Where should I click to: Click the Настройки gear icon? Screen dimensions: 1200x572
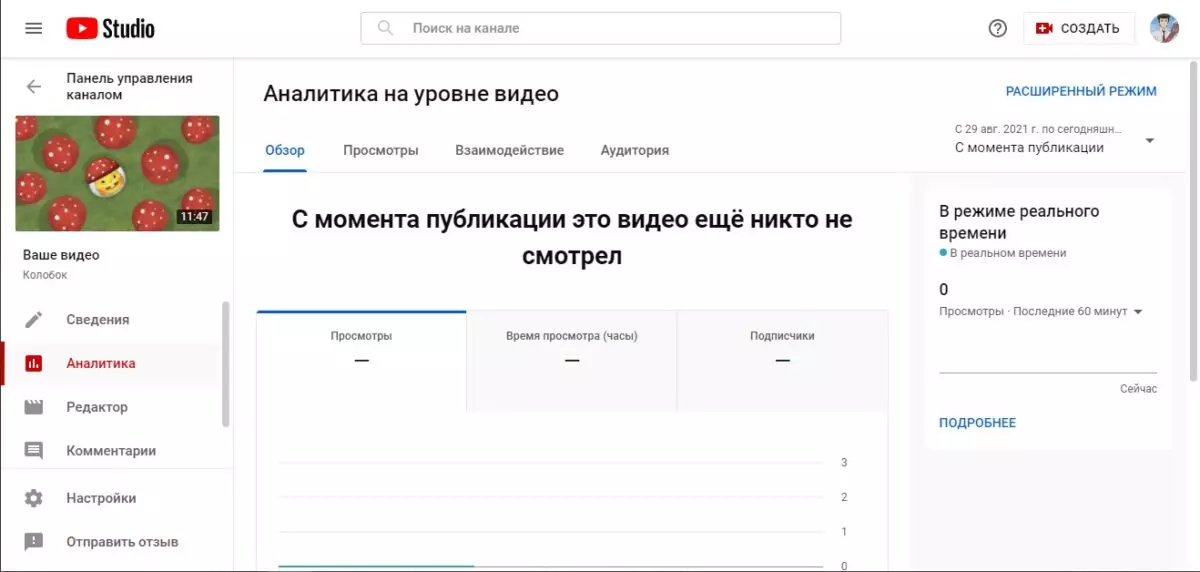tap(34, 498)
